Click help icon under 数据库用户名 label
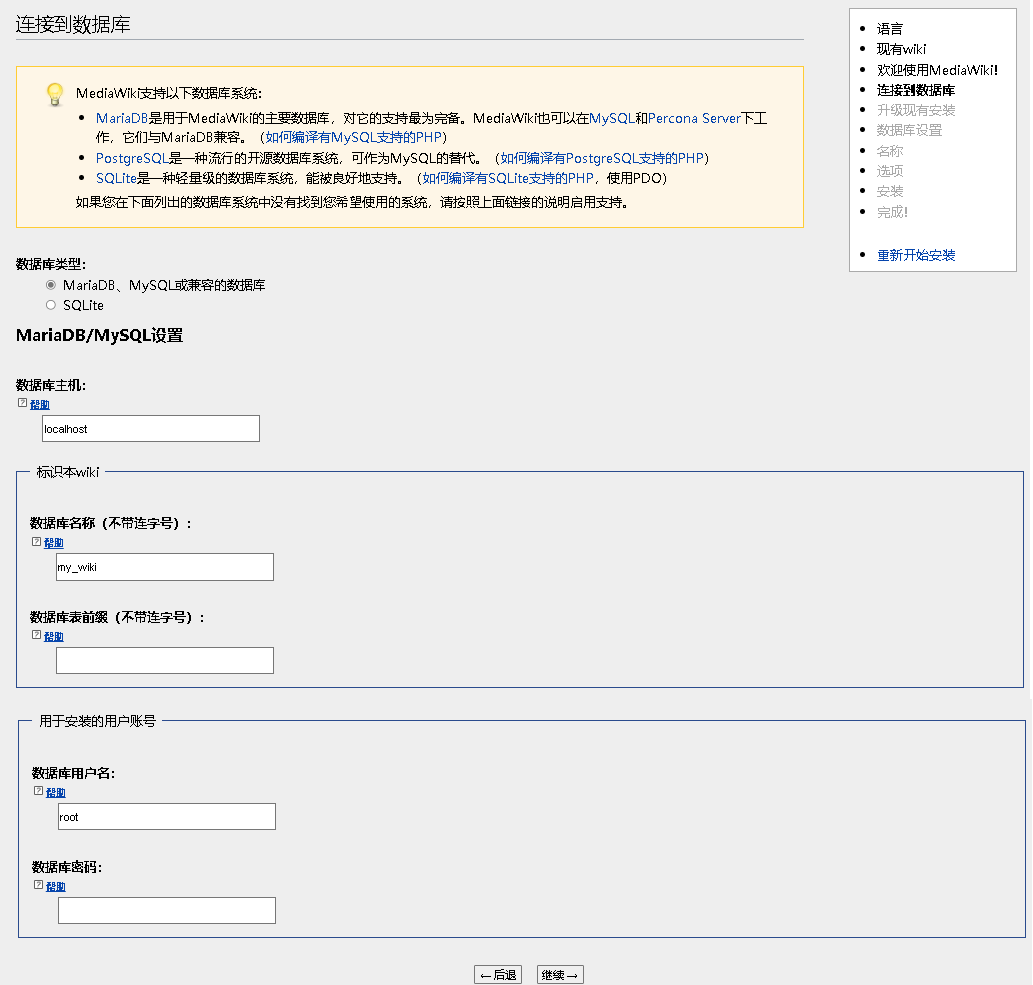The image size is (1033, 985). click(38, 791)
